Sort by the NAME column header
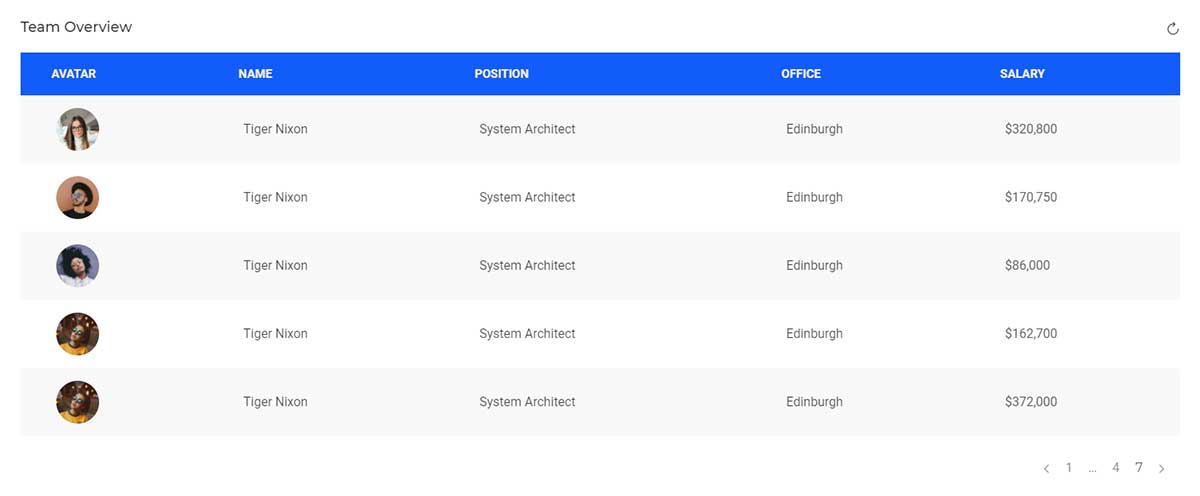This screenshot has height=496, width=1200. (x=255, y=74)
